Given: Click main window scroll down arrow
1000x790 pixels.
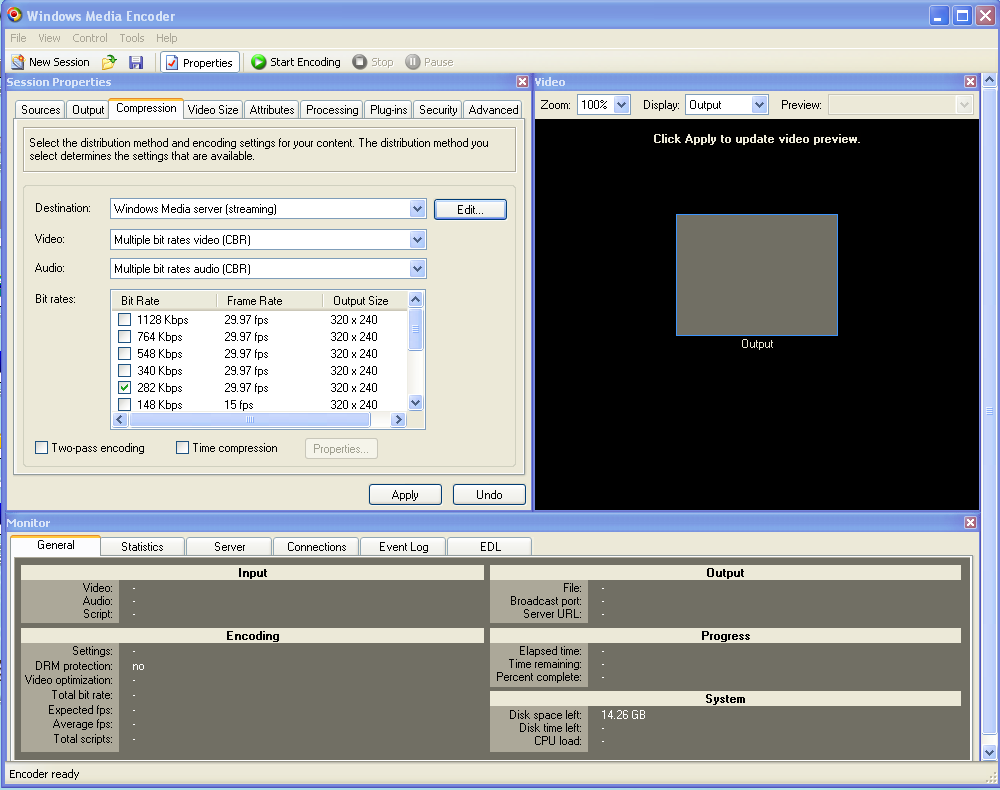Looking at the screenshot, I should [989, 752].
